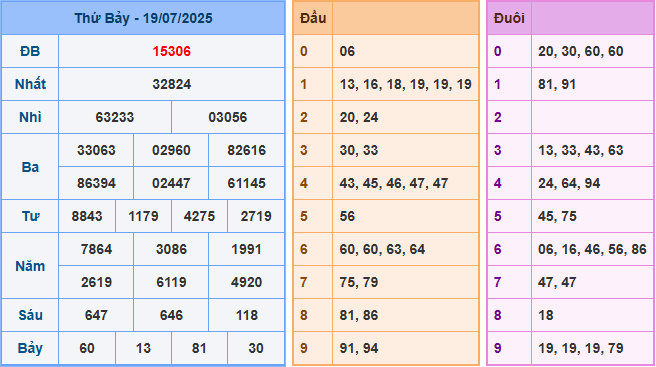
Task: Click Đuôi row 1 values 81, 91
Action: 557,85
